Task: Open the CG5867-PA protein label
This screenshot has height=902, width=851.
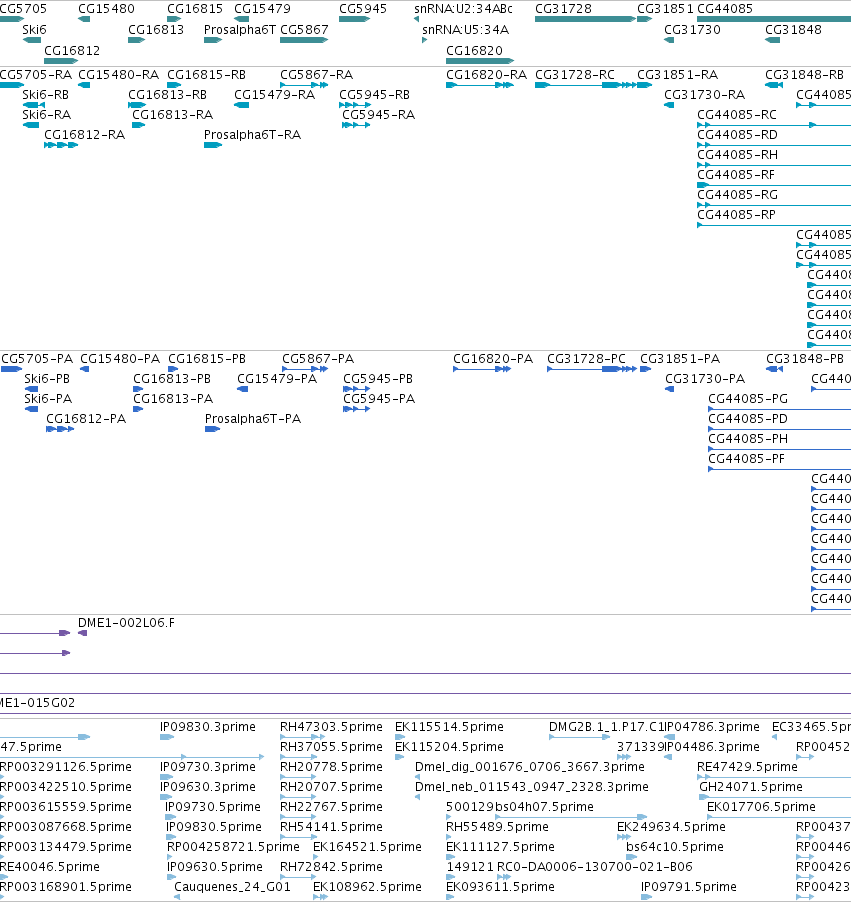Action: point(318,359)
